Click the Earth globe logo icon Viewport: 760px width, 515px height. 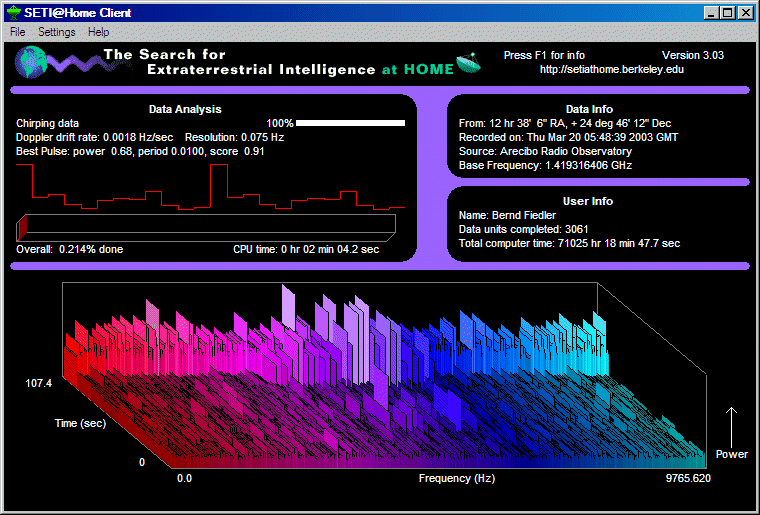click(x=29, y=62)
